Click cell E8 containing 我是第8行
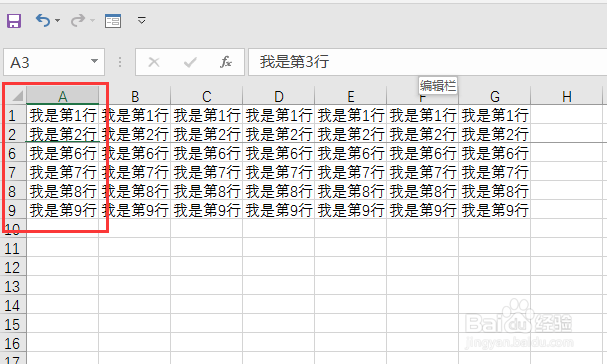Screen dimensions: 607x364 tap(350, 191)
